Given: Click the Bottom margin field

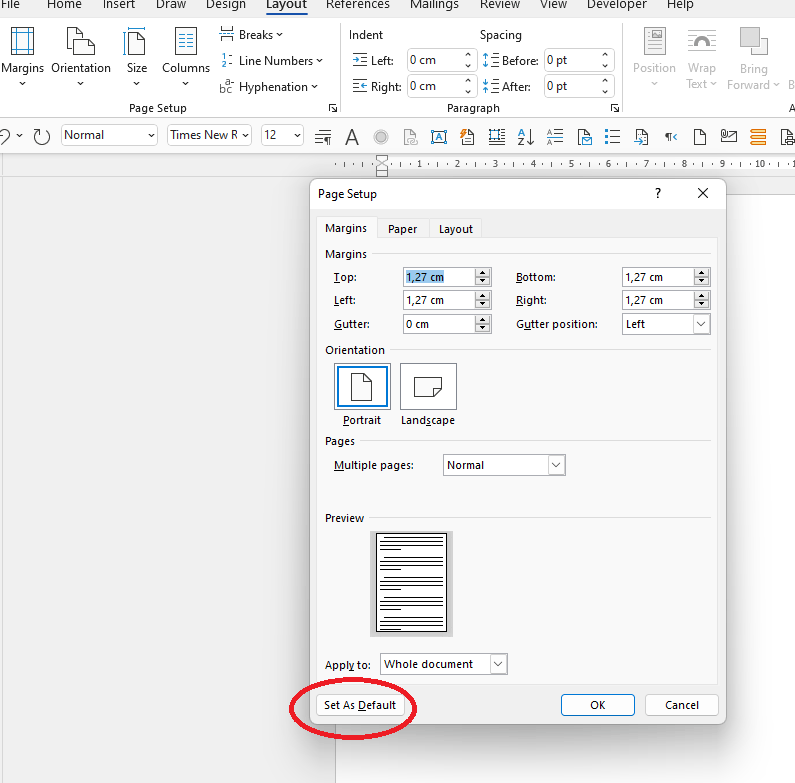Looking at the screenshot, I should (658, 277).
